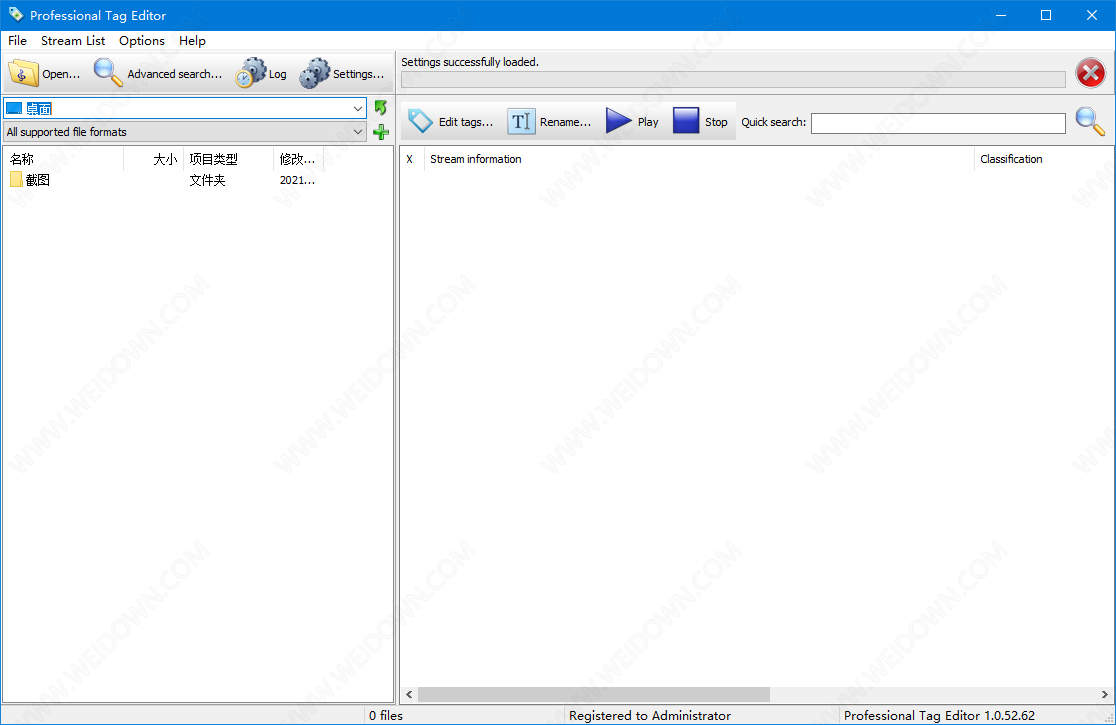1116x725 pixels.
Task: Sort by 名称 column header
Action: [63, 159]
